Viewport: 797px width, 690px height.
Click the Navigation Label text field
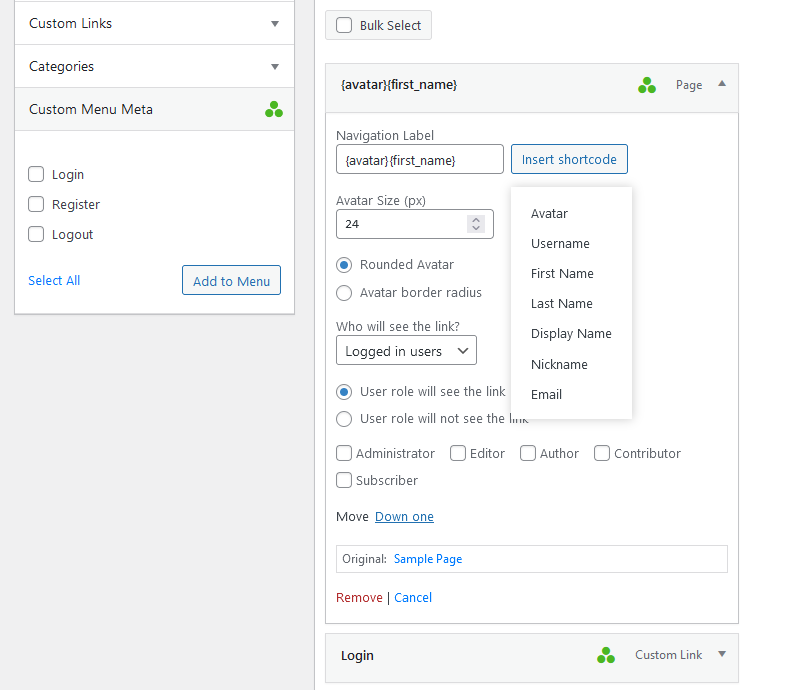pyautogui.click(x=420, y=160)
